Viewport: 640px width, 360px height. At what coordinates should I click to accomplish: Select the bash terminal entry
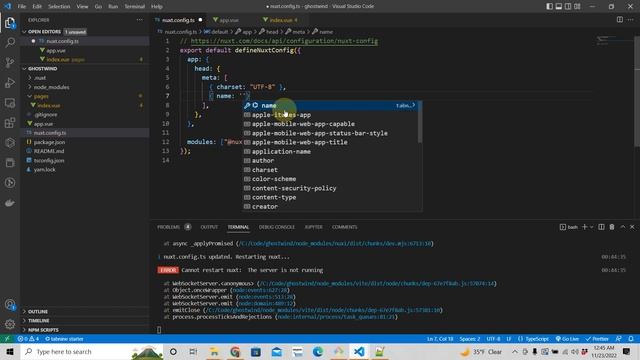pos(569,227)
